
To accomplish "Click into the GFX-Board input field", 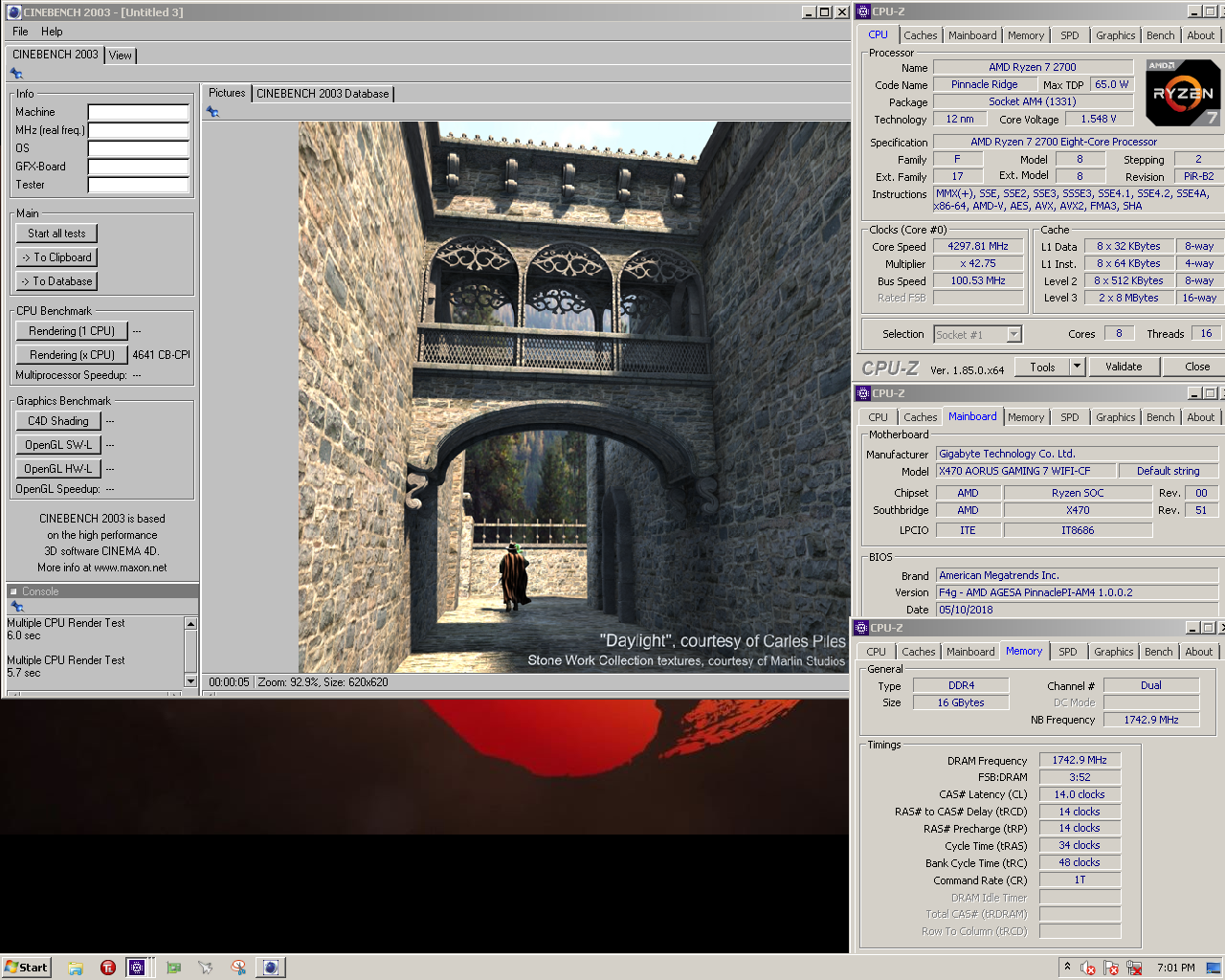I will click(x=138, y=167).
